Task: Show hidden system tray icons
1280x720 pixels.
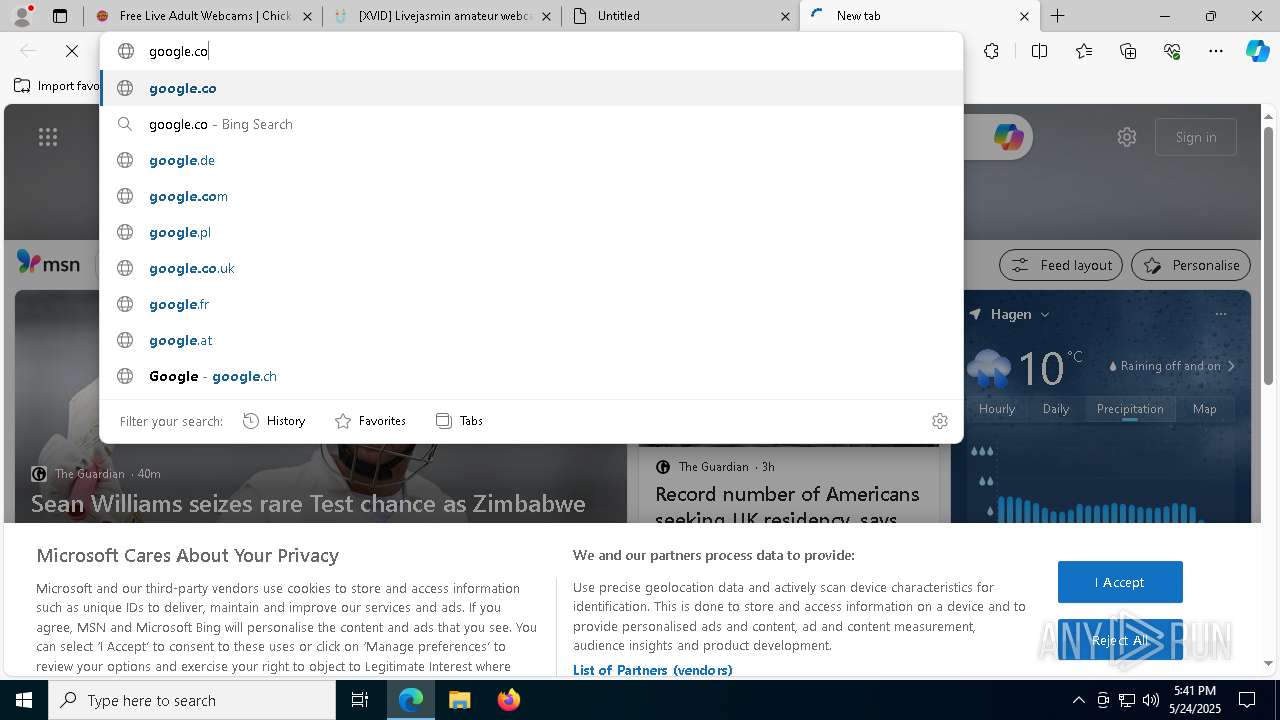Action: click(1078, 700)
